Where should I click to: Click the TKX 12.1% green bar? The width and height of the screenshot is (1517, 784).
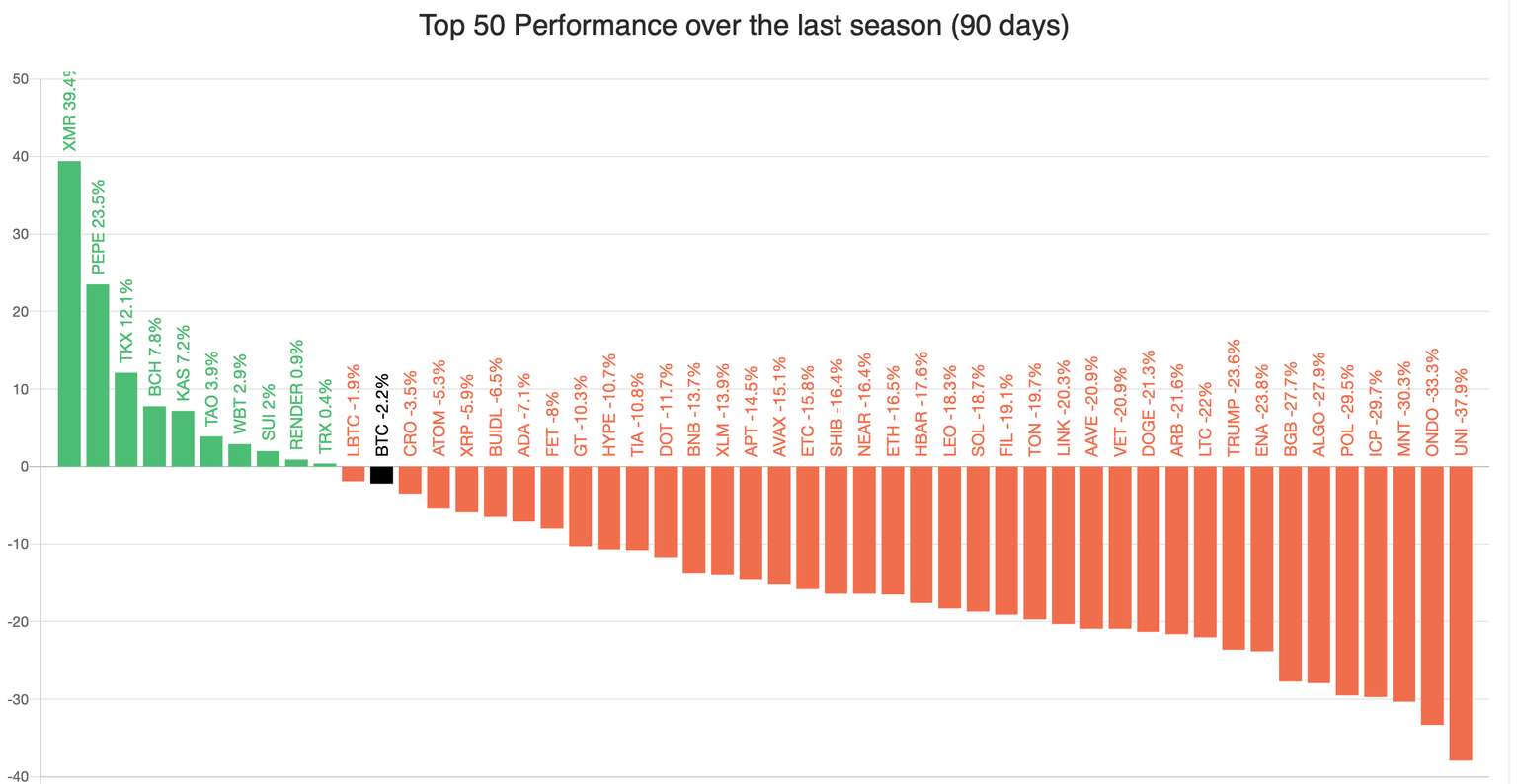126,420
